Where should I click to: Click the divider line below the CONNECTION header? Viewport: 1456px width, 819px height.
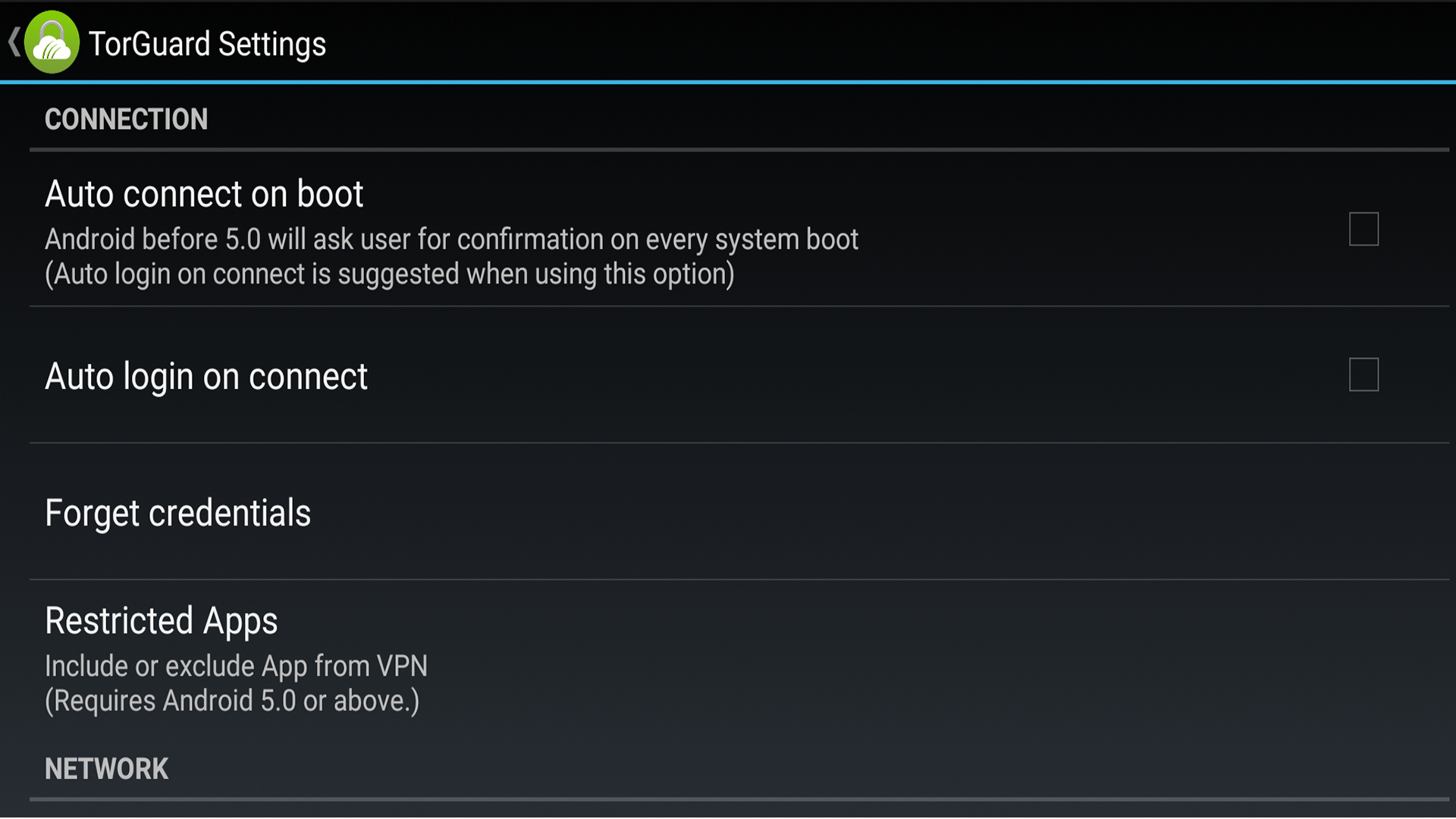739,150
